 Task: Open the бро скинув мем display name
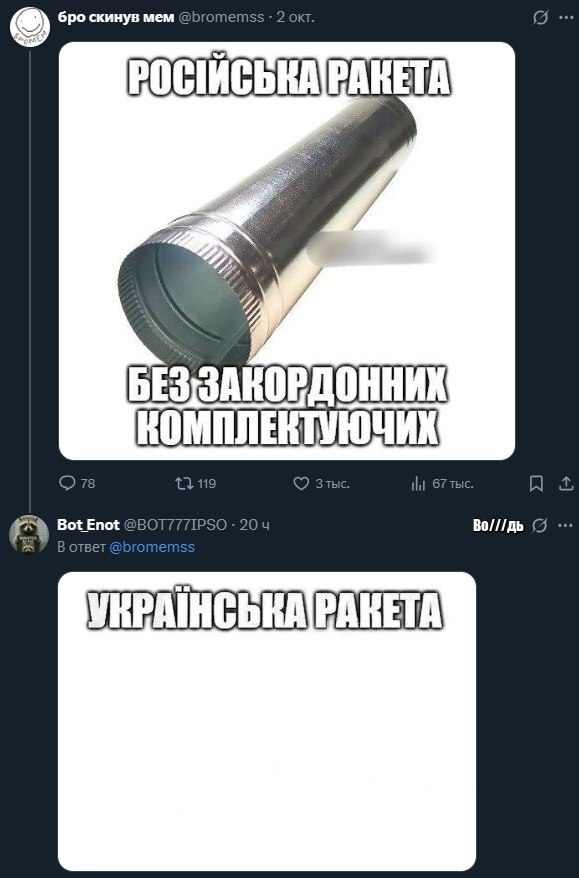click(x=116, y=17)
